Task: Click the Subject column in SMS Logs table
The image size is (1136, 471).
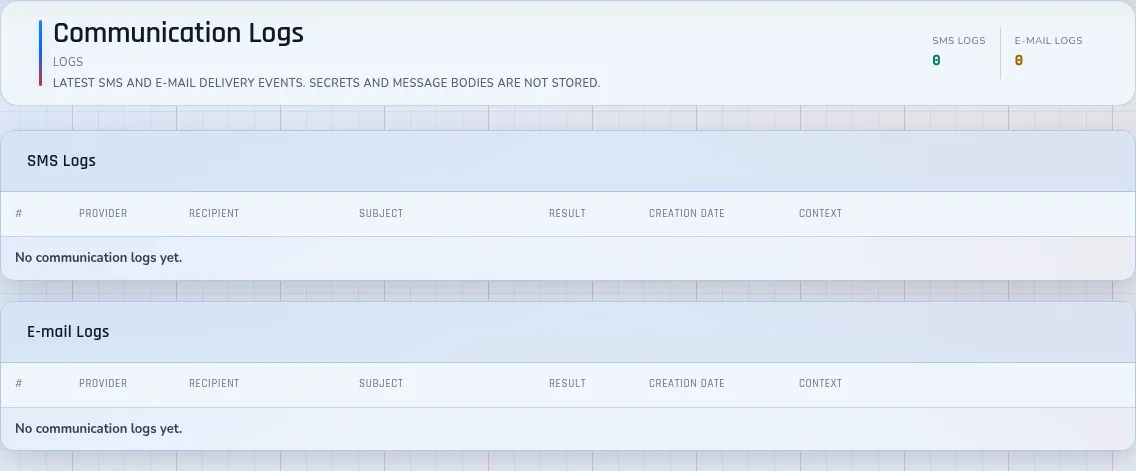Action: tap(381, 213)
